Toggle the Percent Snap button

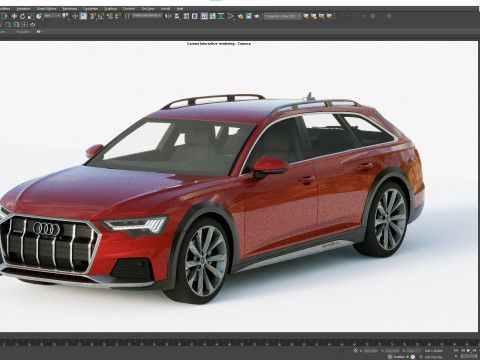pyautogui.click(x=110, y=16)
